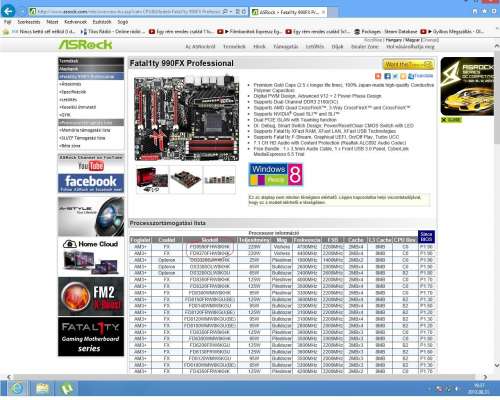The height and width of the screenshot is (400, 500).
Task: Click the yellow Want this button
Action: [408, 64]
